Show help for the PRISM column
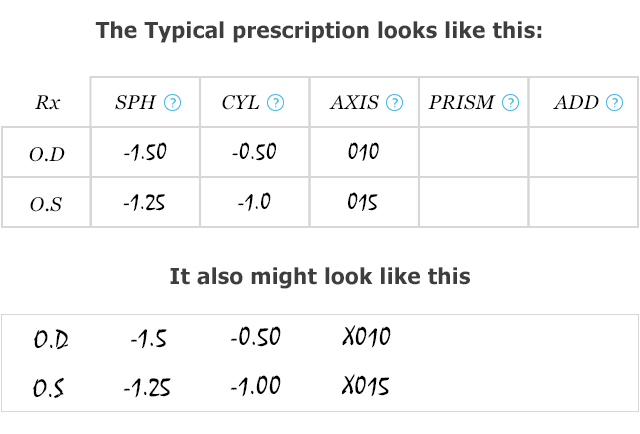The width and height of the screenshot is (640, 434). tap(511, 102)
